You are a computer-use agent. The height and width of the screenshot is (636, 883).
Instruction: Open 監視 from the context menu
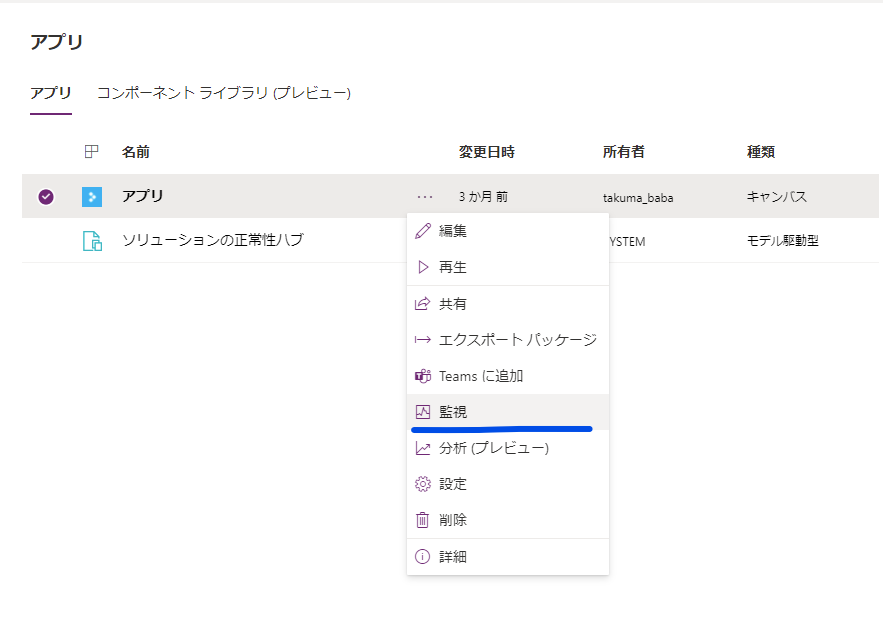click(x=508, y=412)
